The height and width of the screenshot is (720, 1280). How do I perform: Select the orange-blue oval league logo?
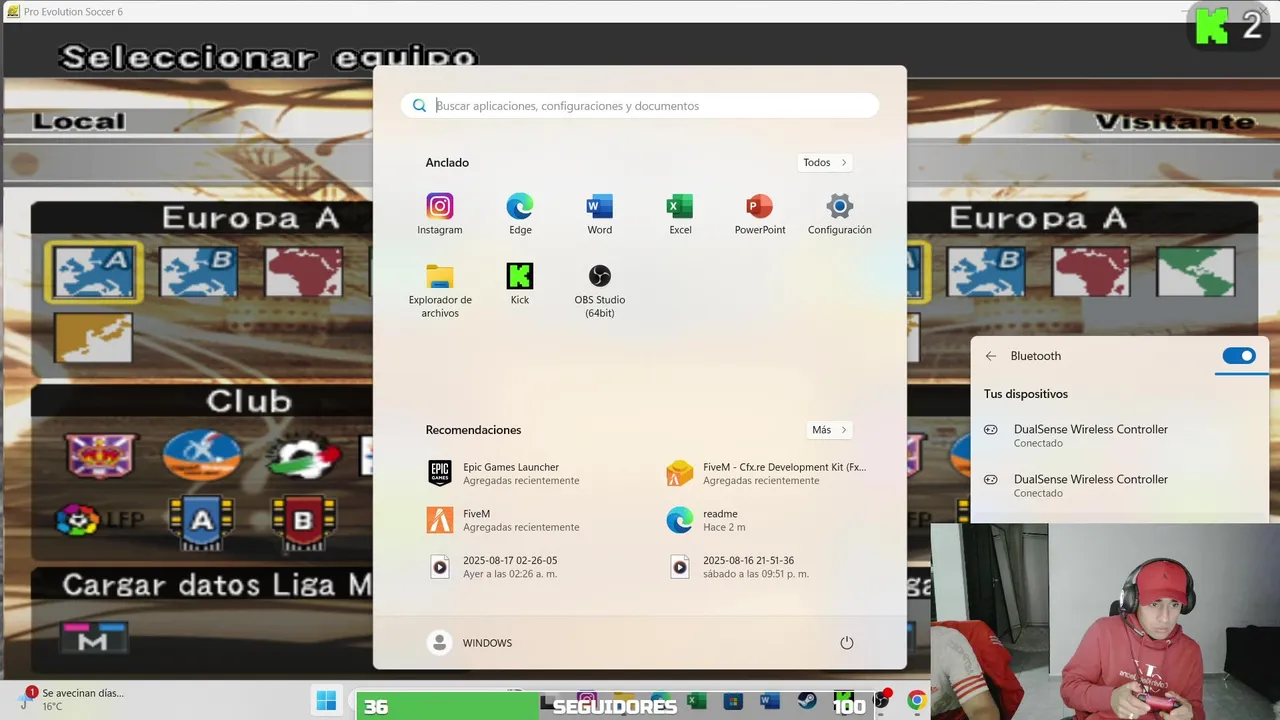(203, 455)
